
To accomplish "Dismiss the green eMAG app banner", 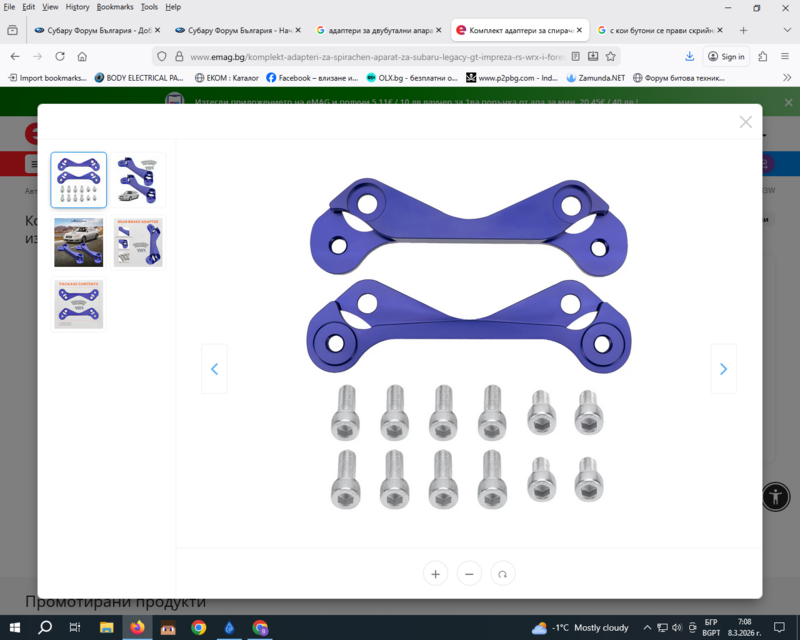I will [x=788, y=102].
